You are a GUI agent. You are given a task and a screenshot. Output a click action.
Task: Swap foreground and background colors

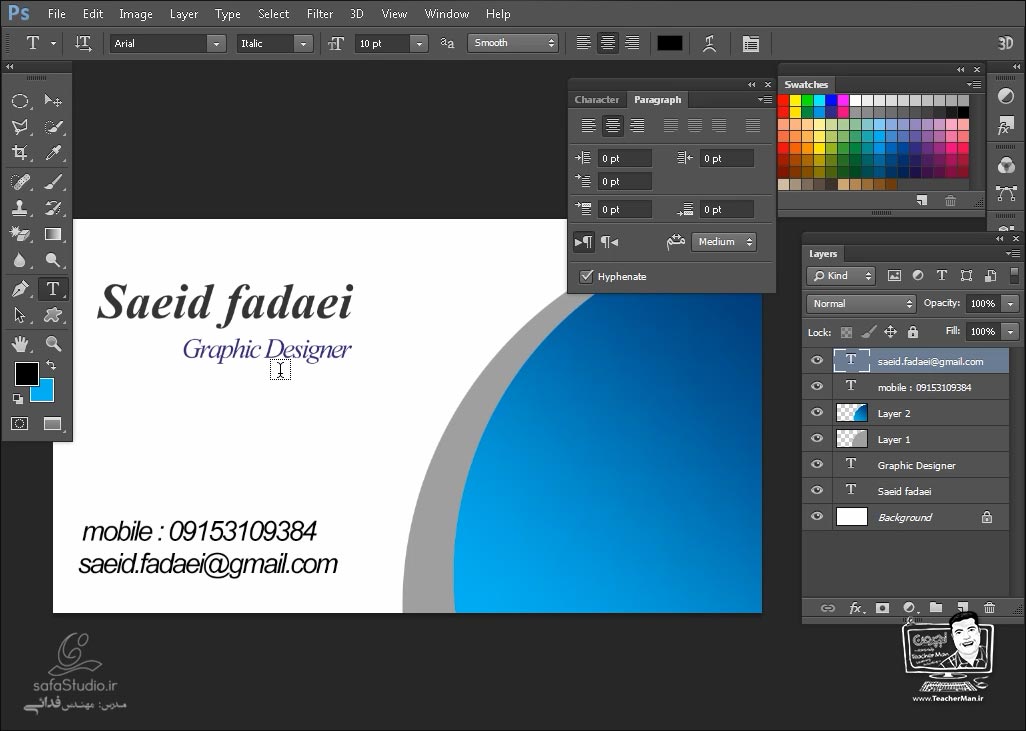coord(50,365)
